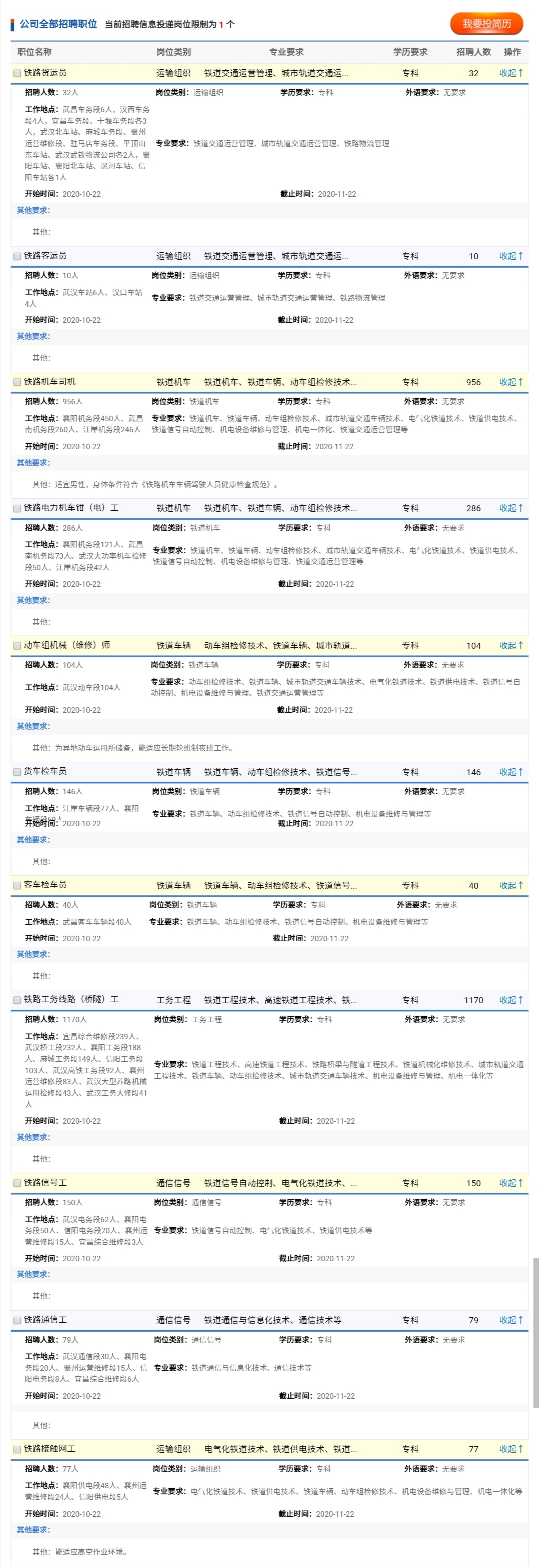Click the 货车检车员 job title
Image resolution: width=539 pixels, height=1568 pixels.
(45, 771)
